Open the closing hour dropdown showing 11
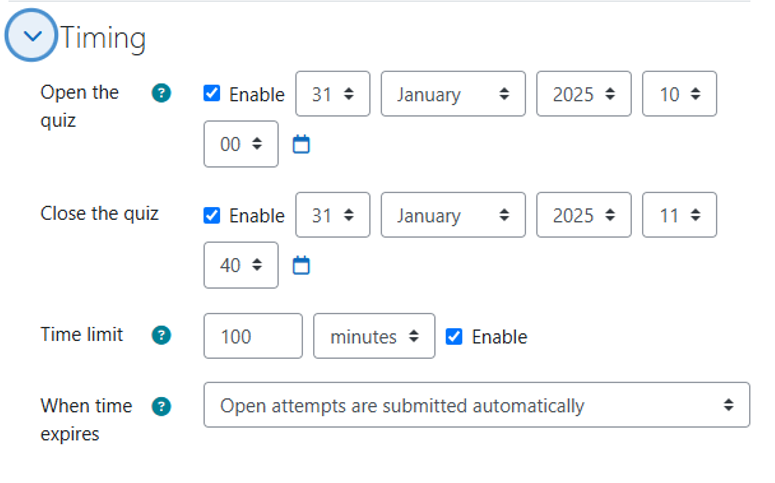Screen dimensions: 775x483 coord(679,215)
